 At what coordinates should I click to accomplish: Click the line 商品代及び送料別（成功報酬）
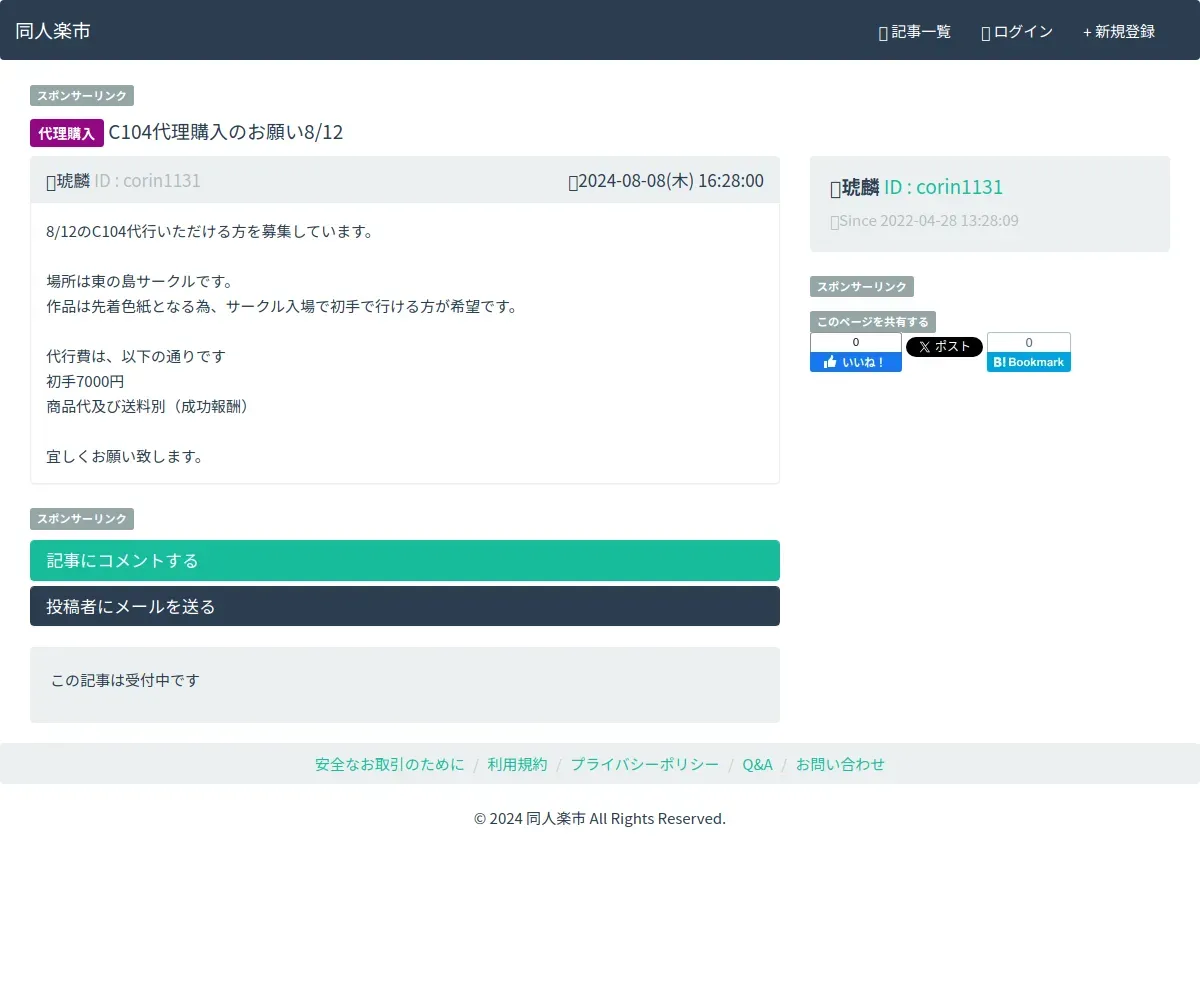(147, 406)
